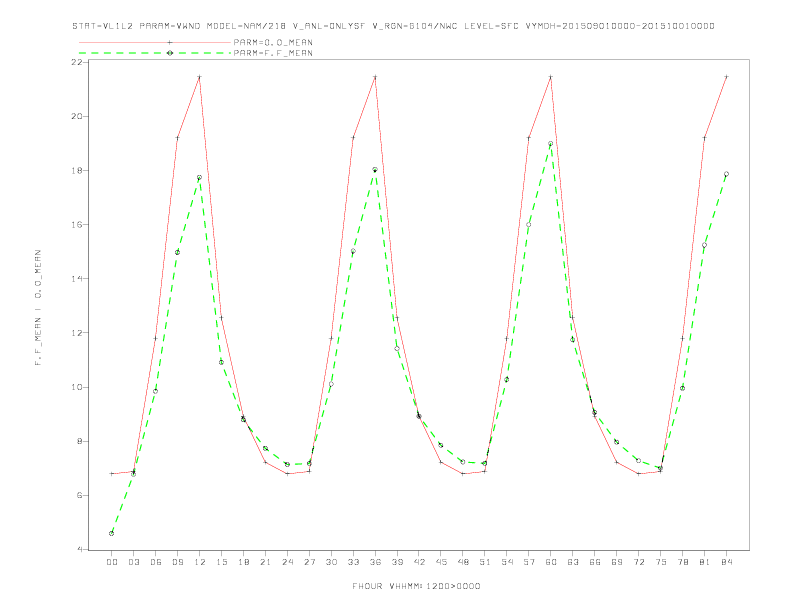Click the y-axis tick label 14
Viewport: 792px width, 612px height.
click(x=76, y=279)
